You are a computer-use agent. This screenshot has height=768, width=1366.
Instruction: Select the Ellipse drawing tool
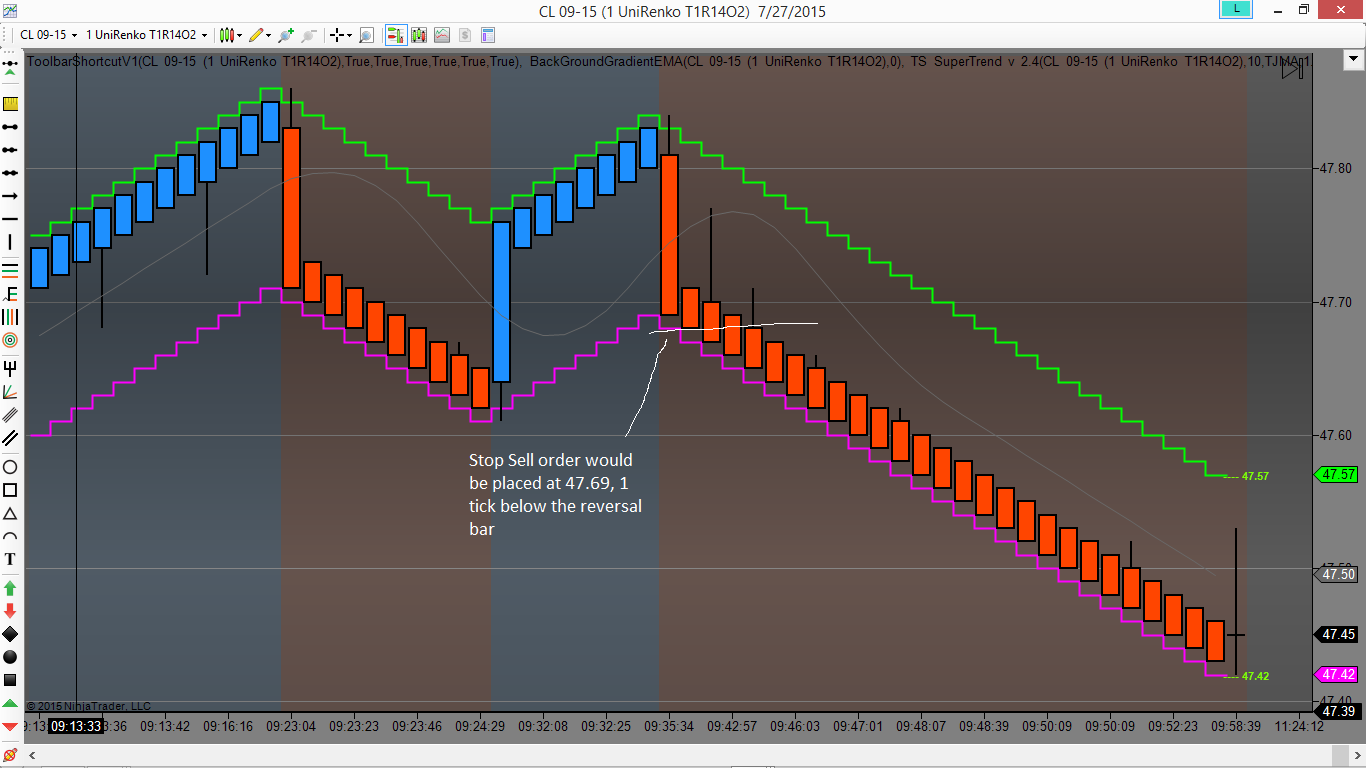click(10, 467)
